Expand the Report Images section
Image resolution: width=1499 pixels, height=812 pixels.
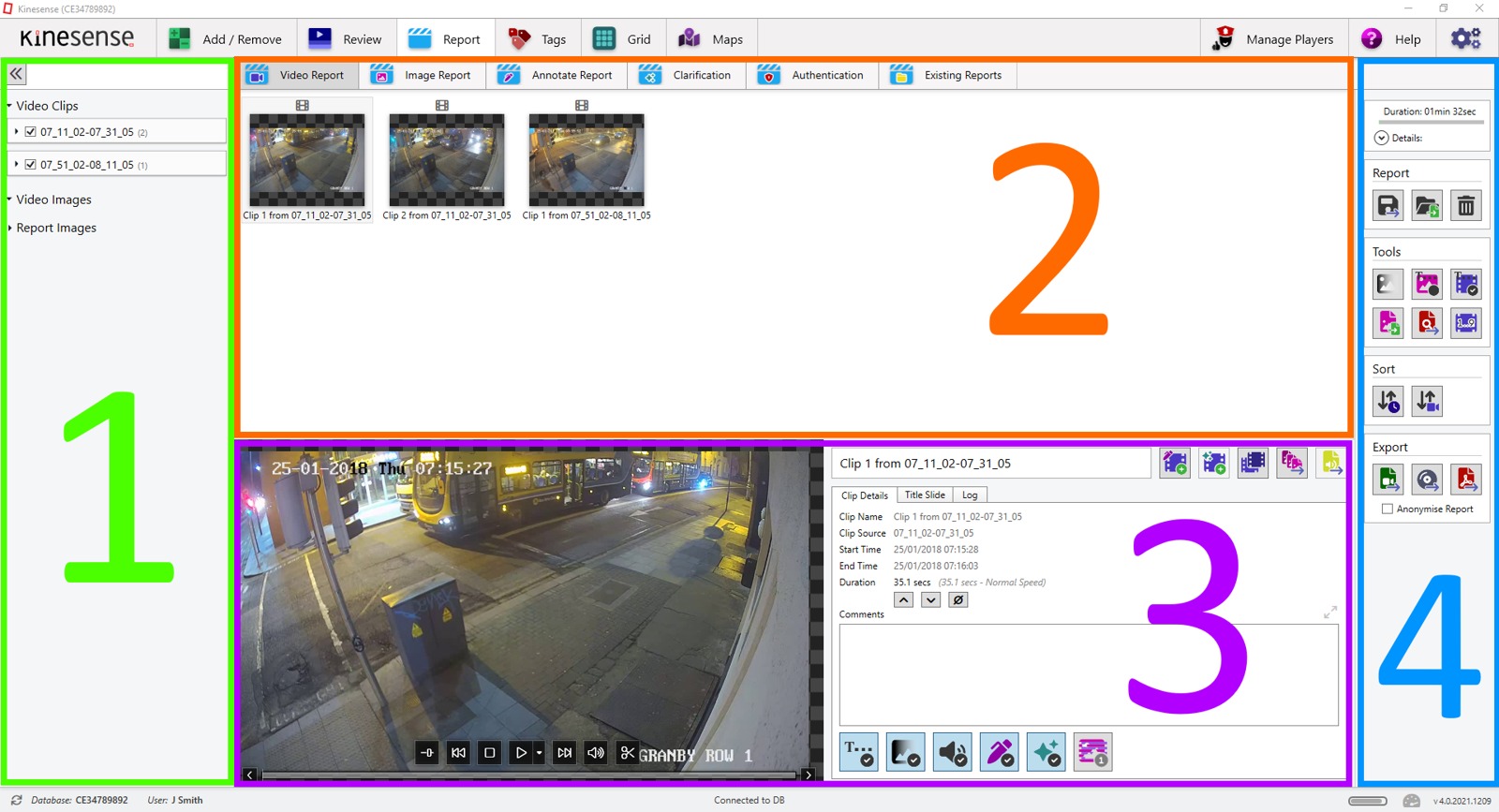click(x=9, y=228)
